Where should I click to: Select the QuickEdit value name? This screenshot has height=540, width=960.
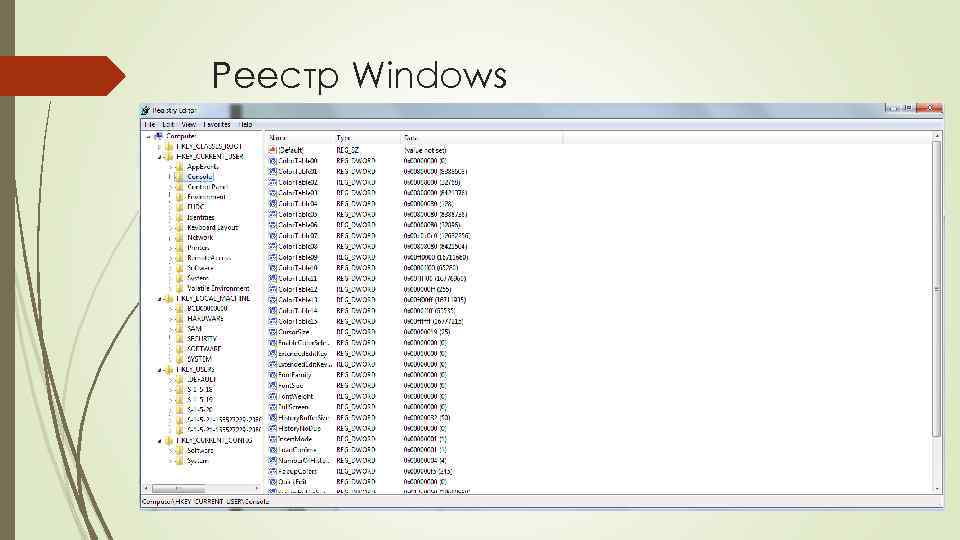pos(293,482)
